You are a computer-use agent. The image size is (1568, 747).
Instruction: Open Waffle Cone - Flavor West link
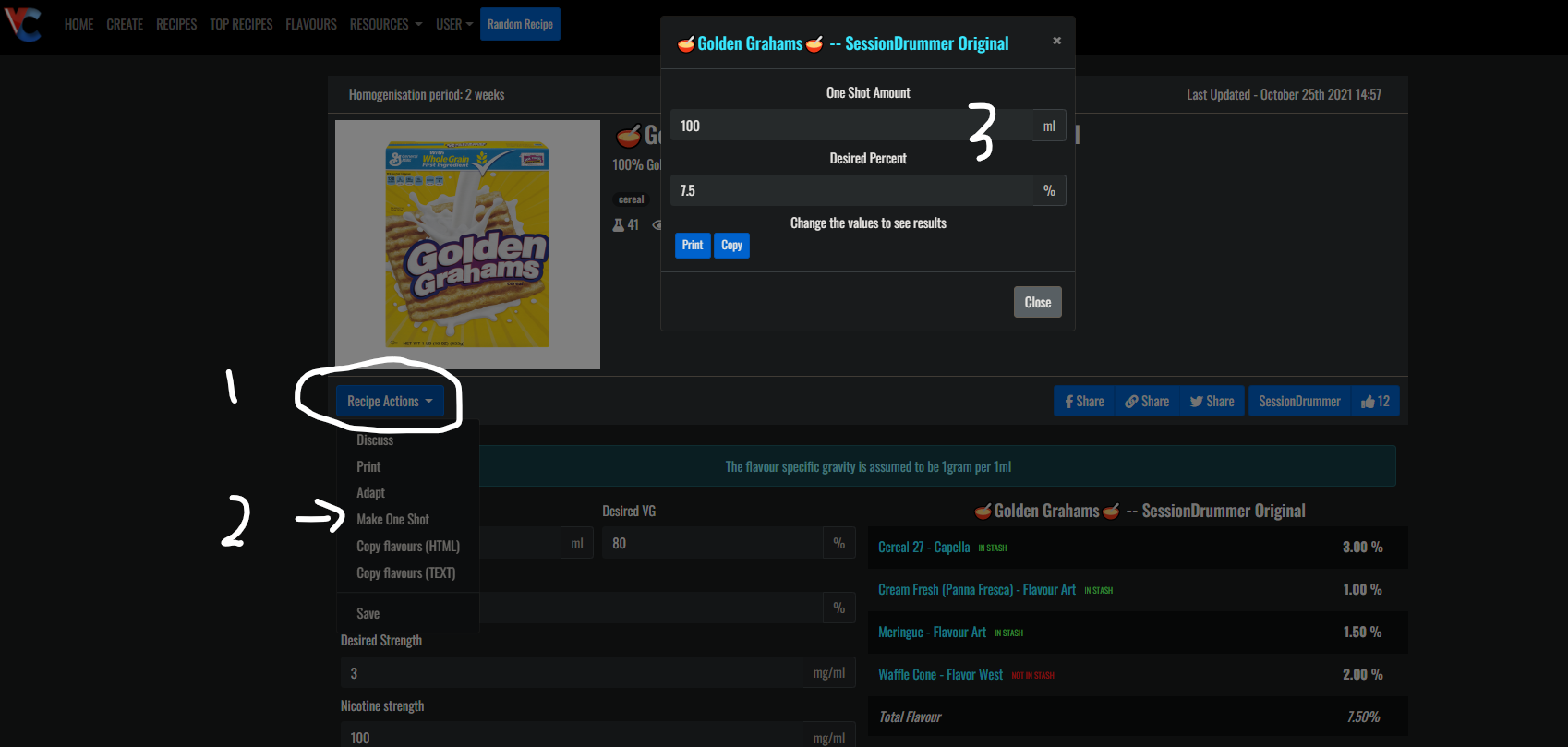940,675
